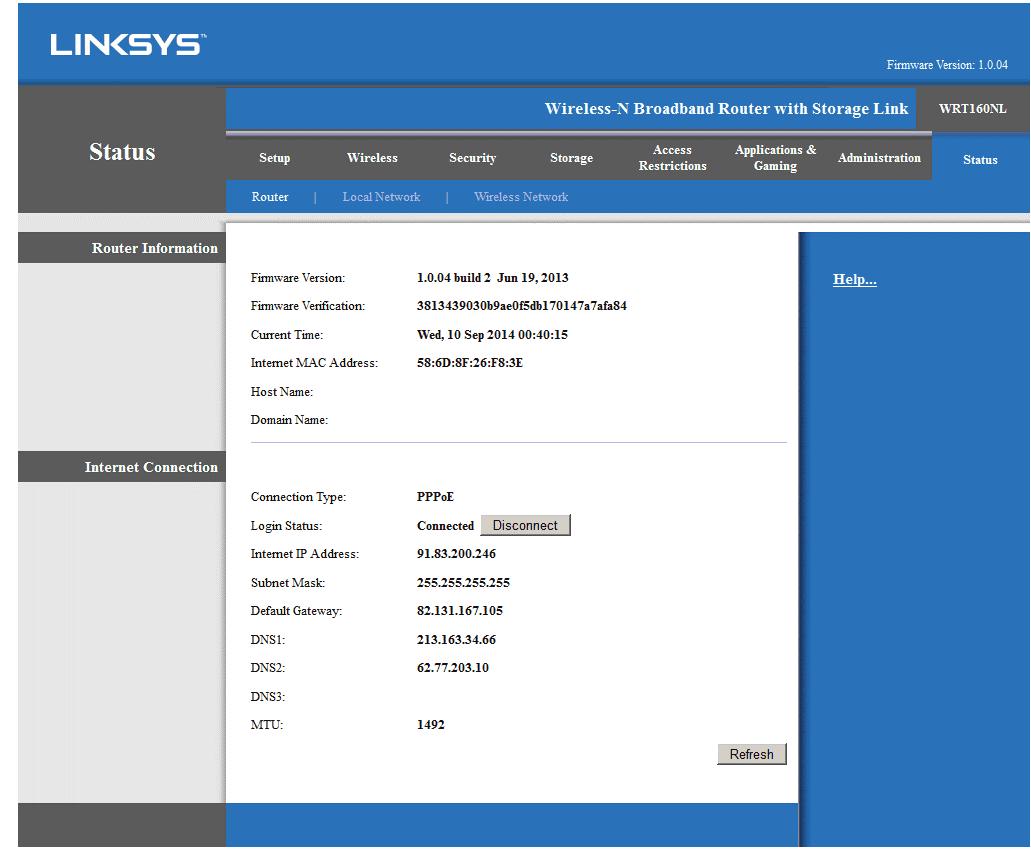The height and width of the screenshot is (858, 1031).
Task: Click the Connected login status text
Action: click(445, 525)
